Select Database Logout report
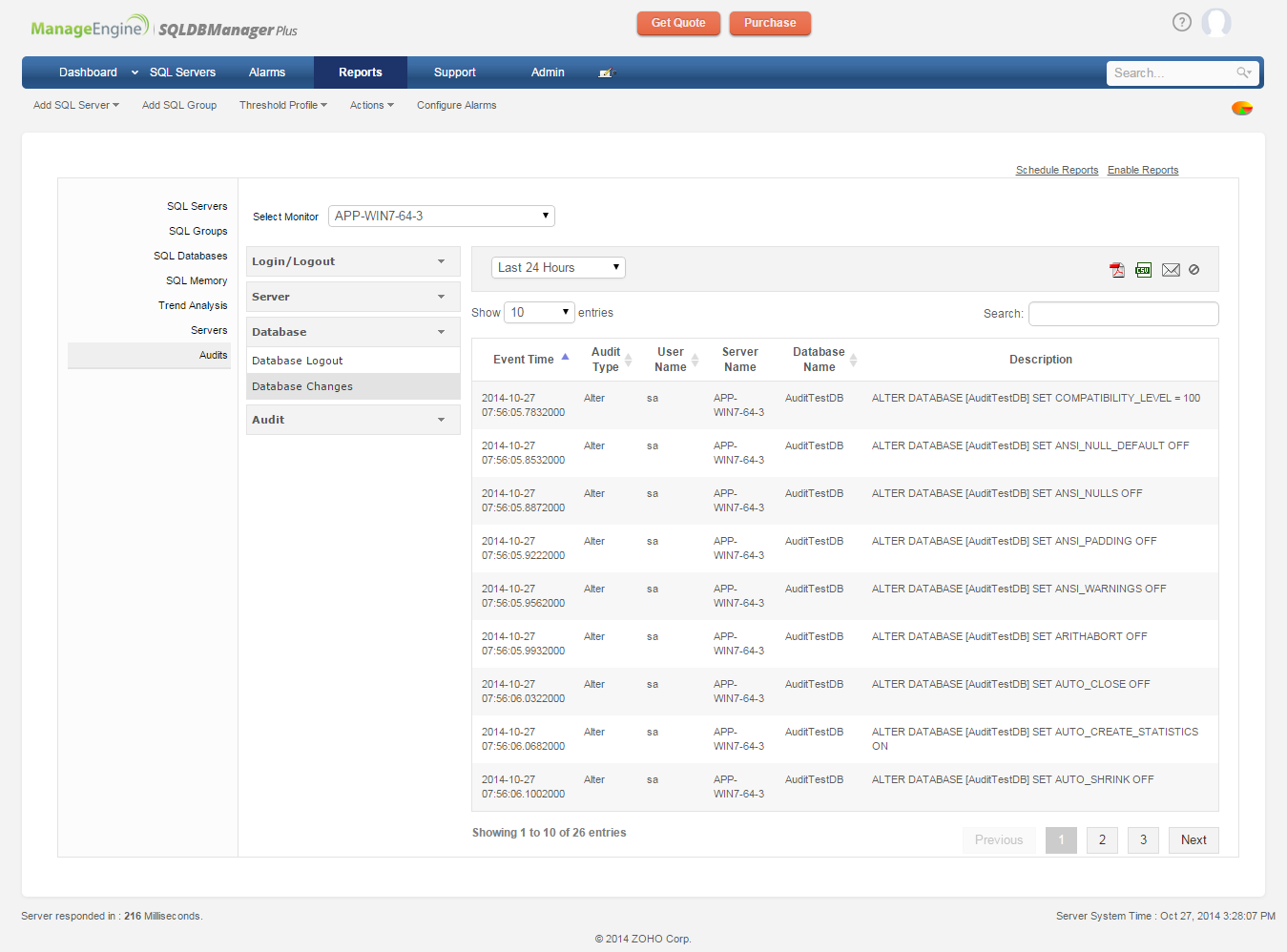 (298, 361)
